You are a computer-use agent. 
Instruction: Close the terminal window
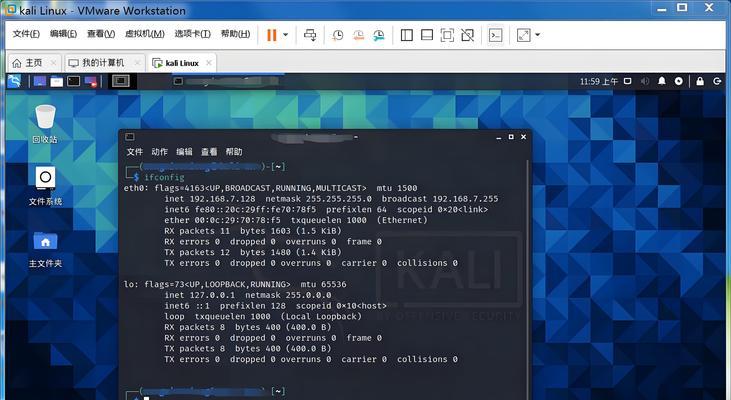[523, 137]
